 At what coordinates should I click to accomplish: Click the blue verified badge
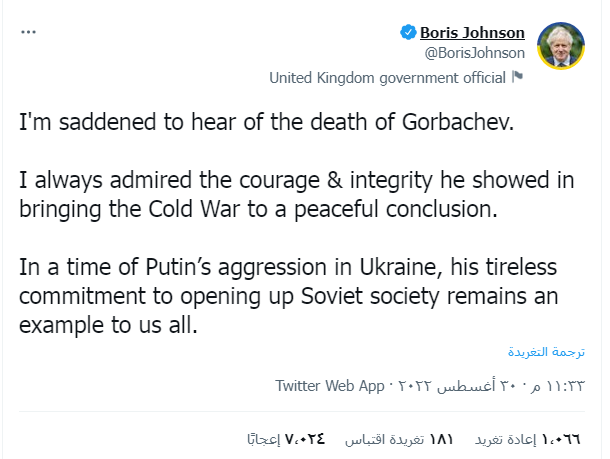407,33
